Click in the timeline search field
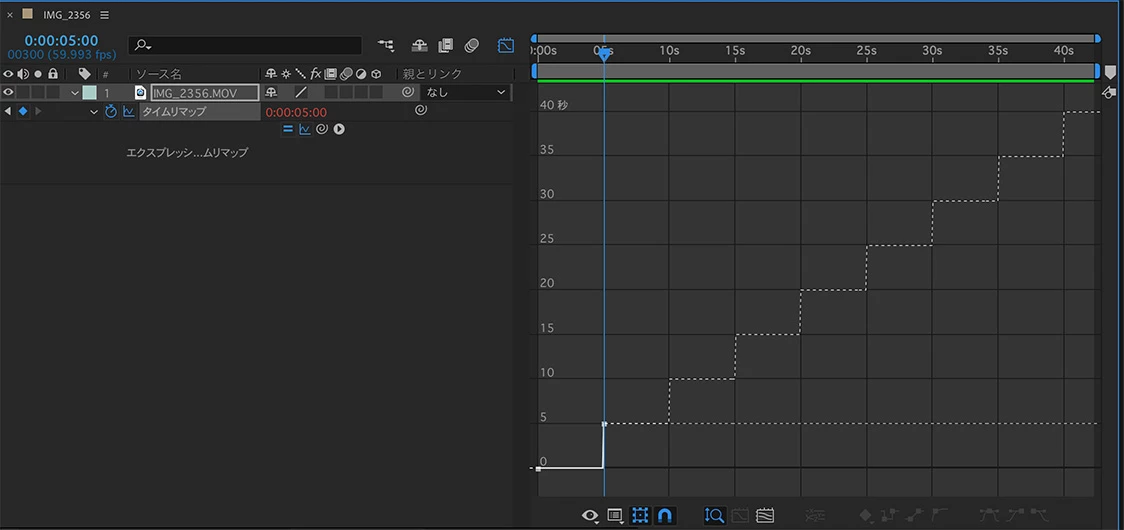 pyautogui.click(x=245, y=45)
